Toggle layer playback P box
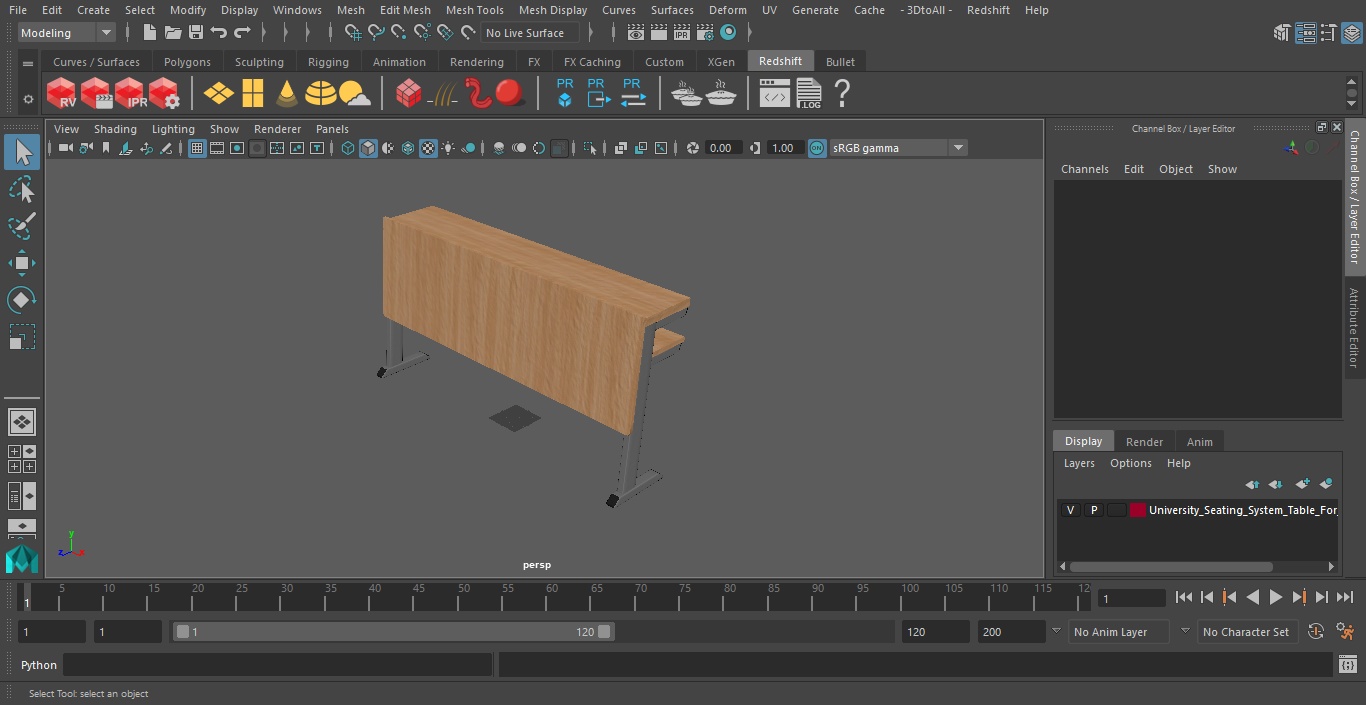This screenshot has height=705, width=1366. pos(1093,510)
